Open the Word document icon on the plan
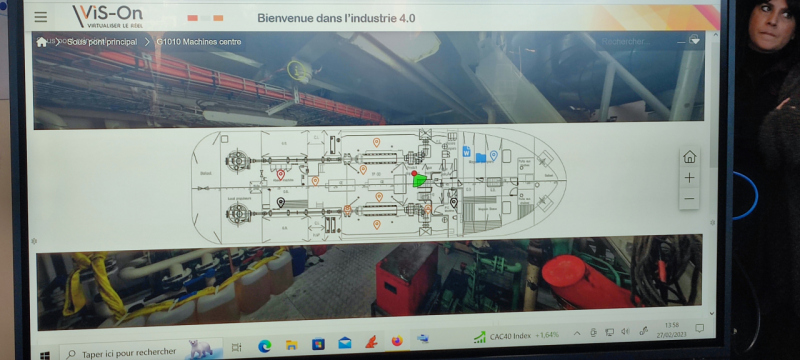The image size is (800, 360). [466, 151]
